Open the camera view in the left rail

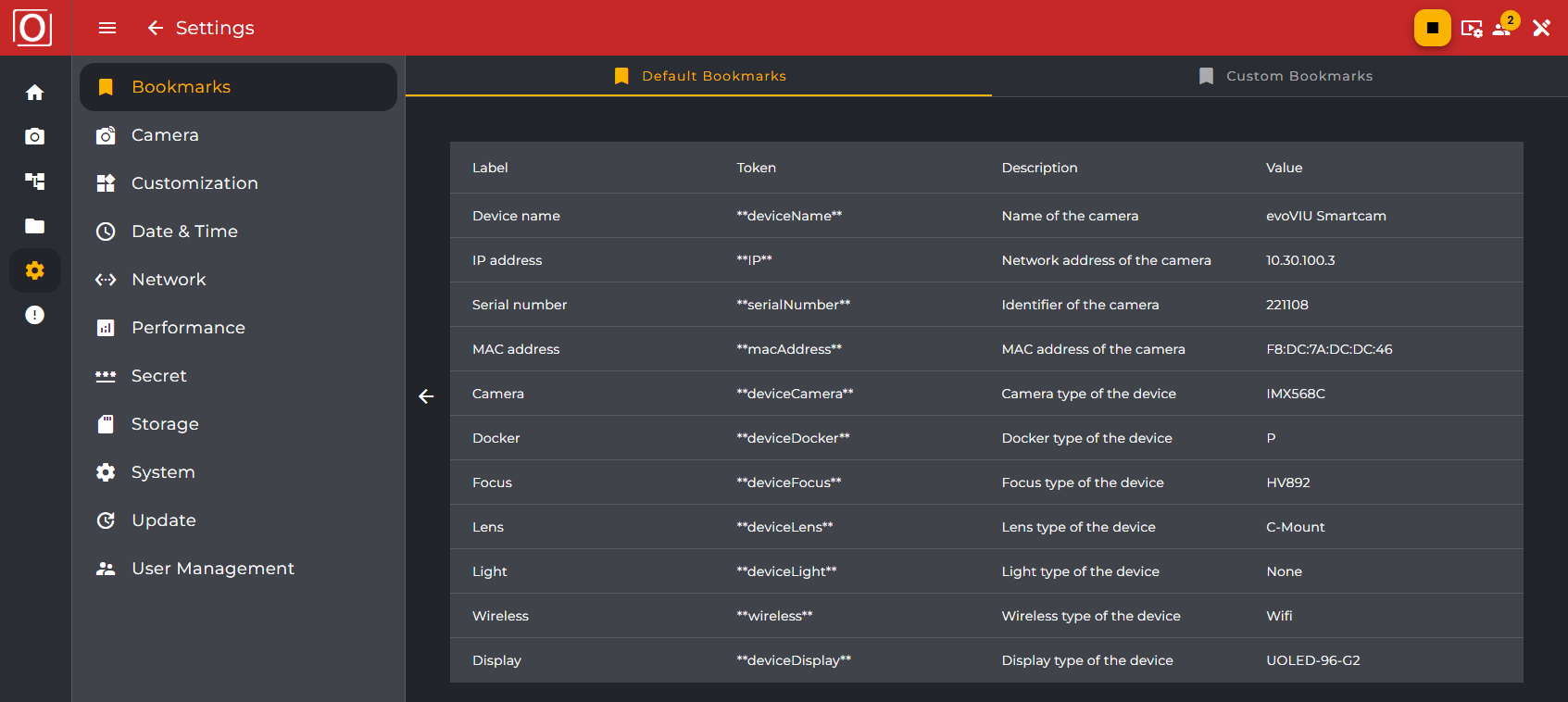click(35, 137)
